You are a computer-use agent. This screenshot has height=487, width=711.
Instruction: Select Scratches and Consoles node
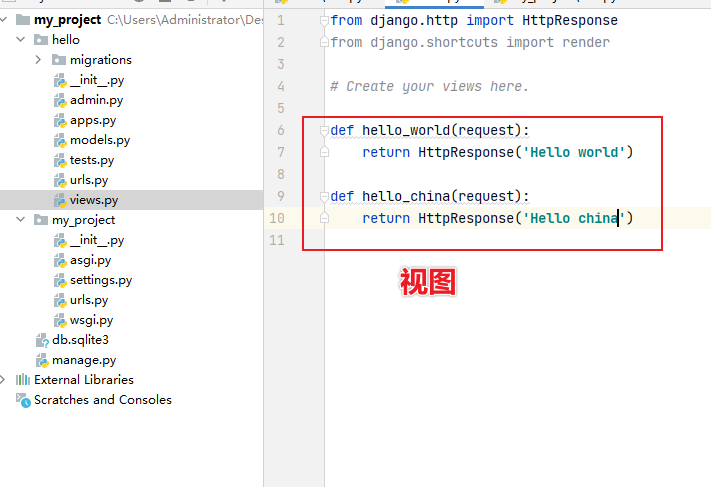[102, 400]
